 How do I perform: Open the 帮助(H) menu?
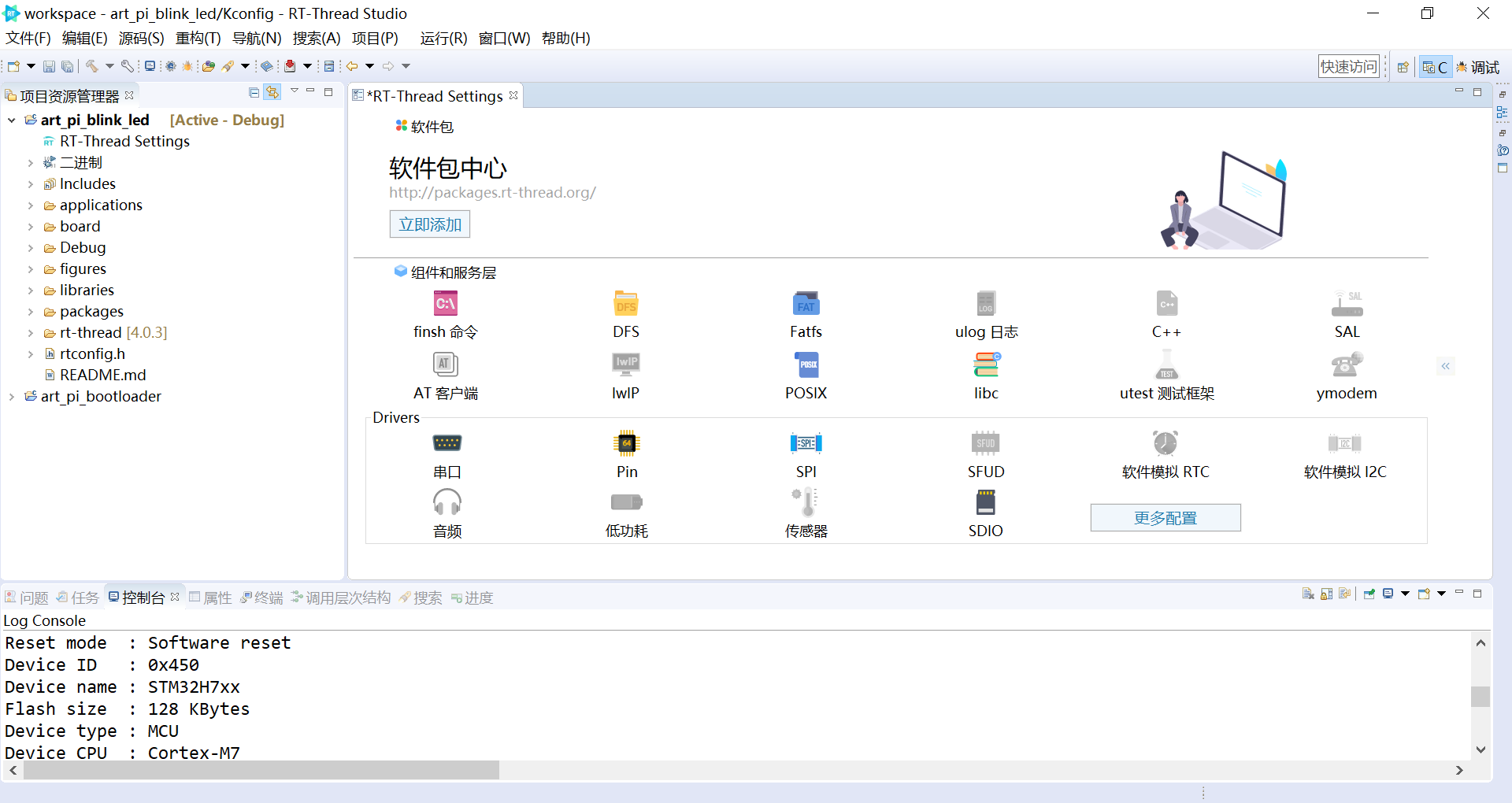[x=565, y=39]
